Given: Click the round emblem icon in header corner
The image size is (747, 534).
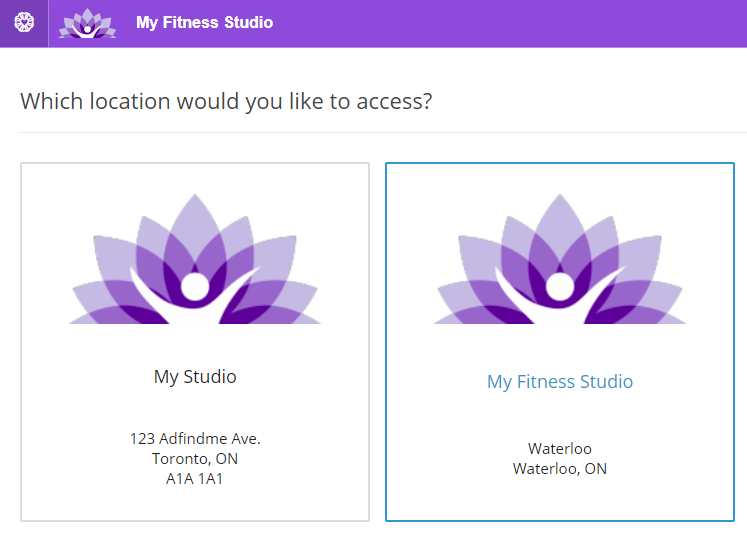Looking at the screenshot, I should pos(24,22).
